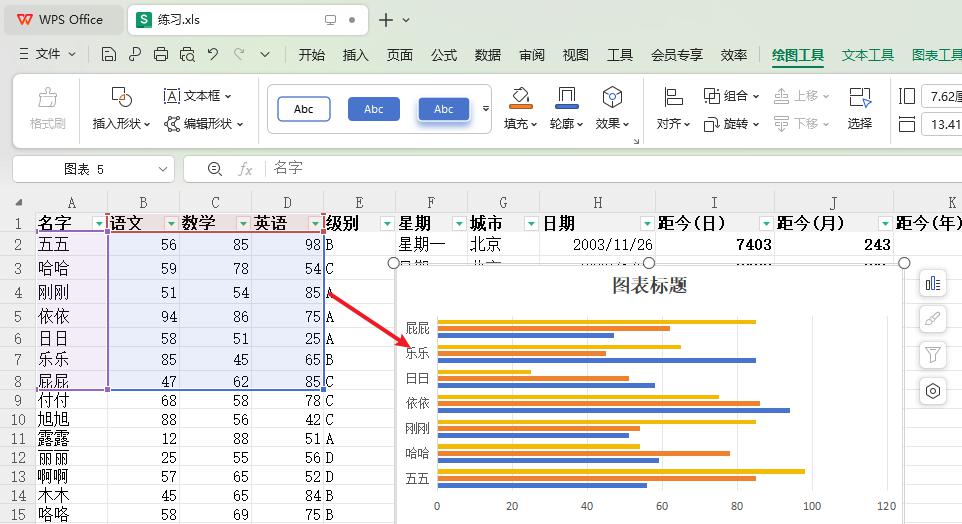Open the filter dropdown for 日期
This screenshot has width=962, height=524.
pos(647,223)
